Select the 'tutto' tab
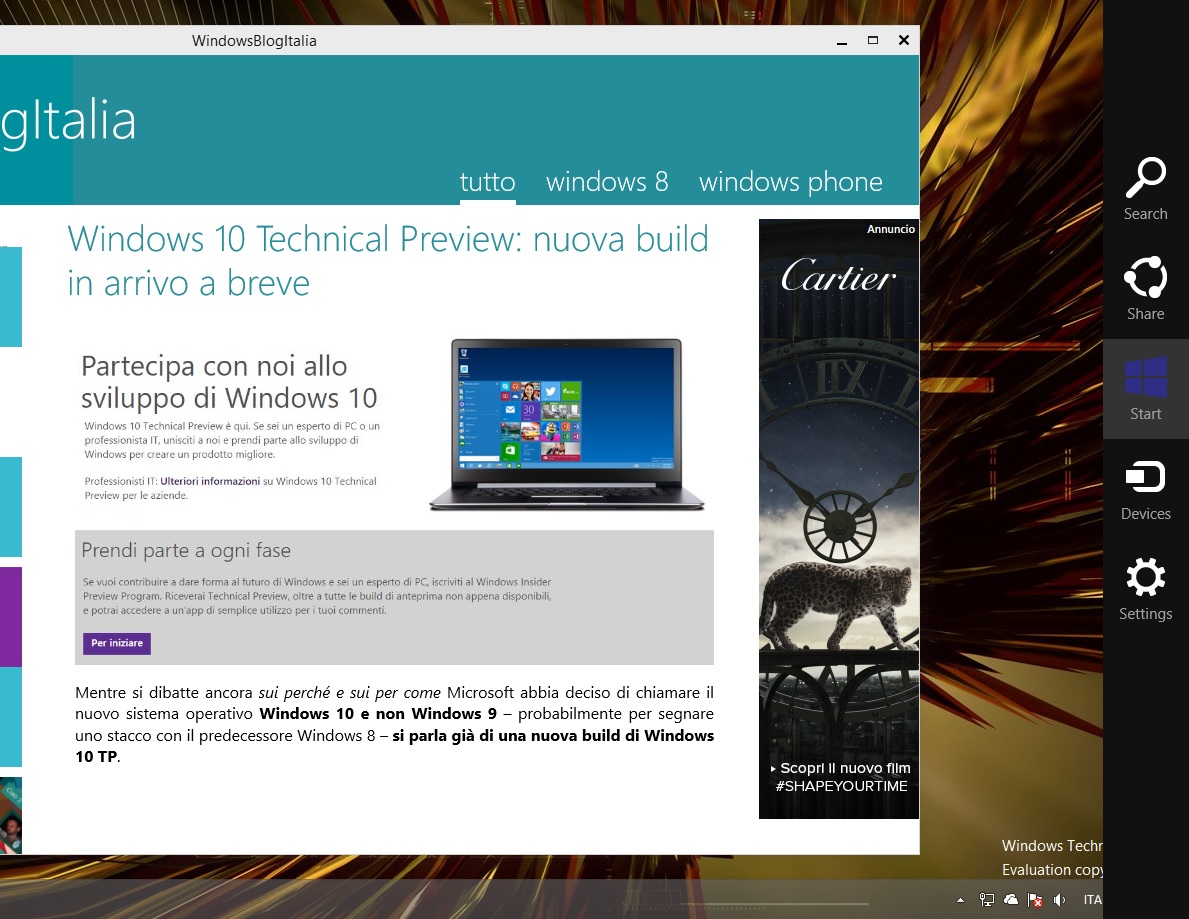The image size is (1189, 919). point(488,182)
